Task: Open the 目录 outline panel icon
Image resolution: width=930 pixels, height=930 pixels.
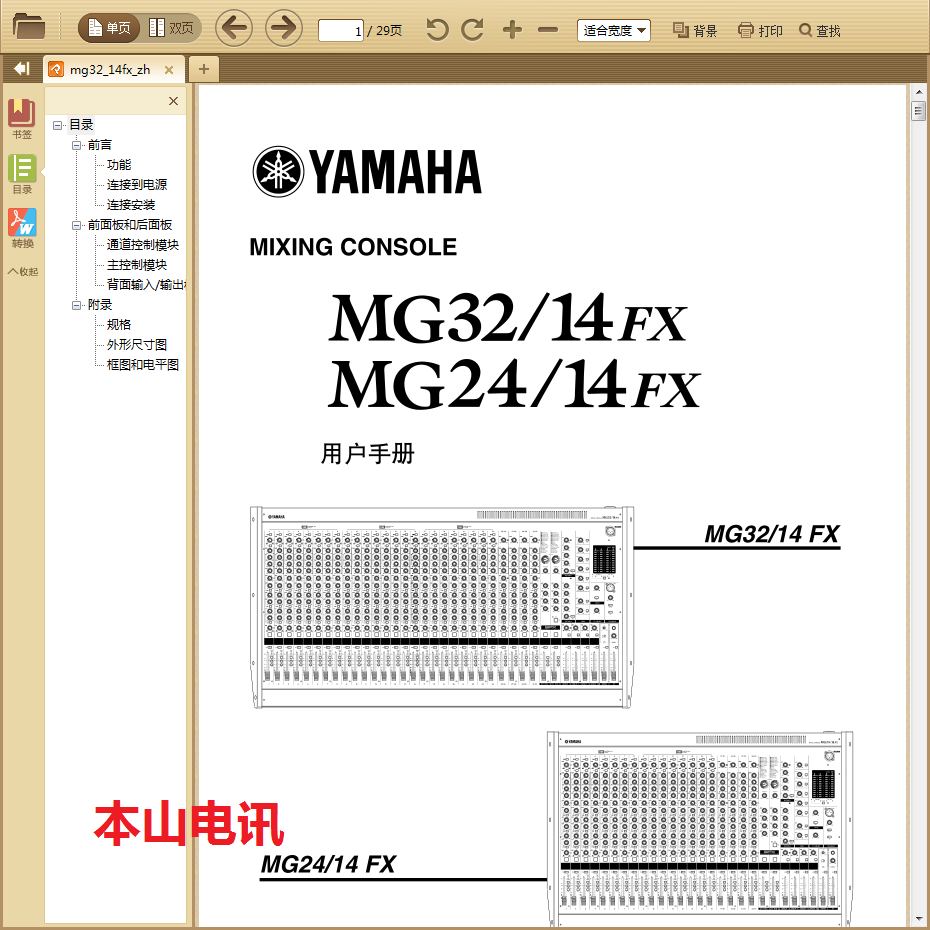Action: click(22, 174)
